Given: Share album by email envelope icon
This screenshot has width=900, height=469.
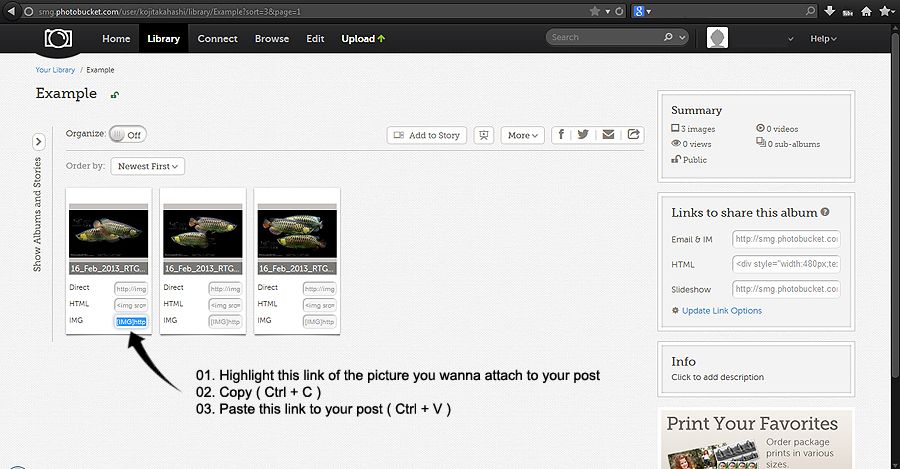Looking at the screenshot, I should click(x=608, y=134).
